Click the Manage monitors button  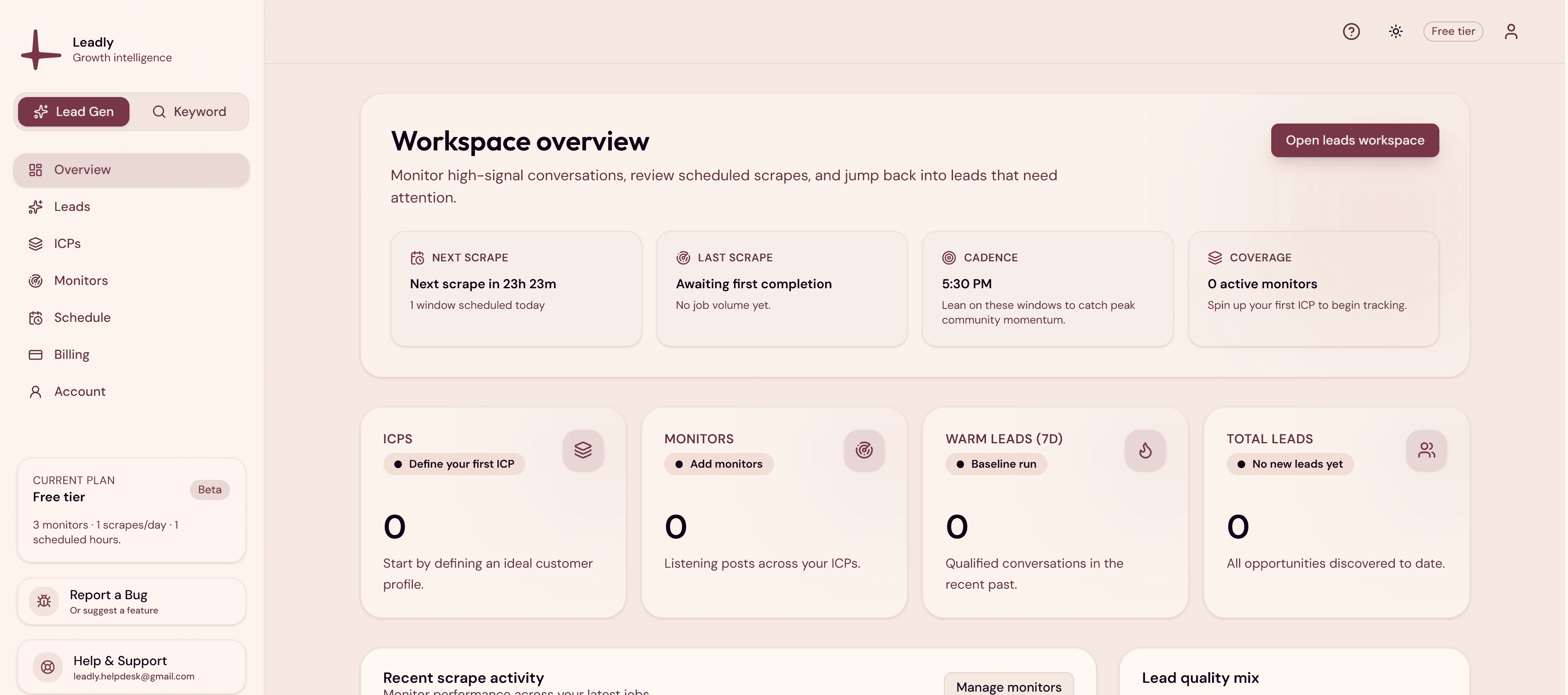tap(1008, 687)
